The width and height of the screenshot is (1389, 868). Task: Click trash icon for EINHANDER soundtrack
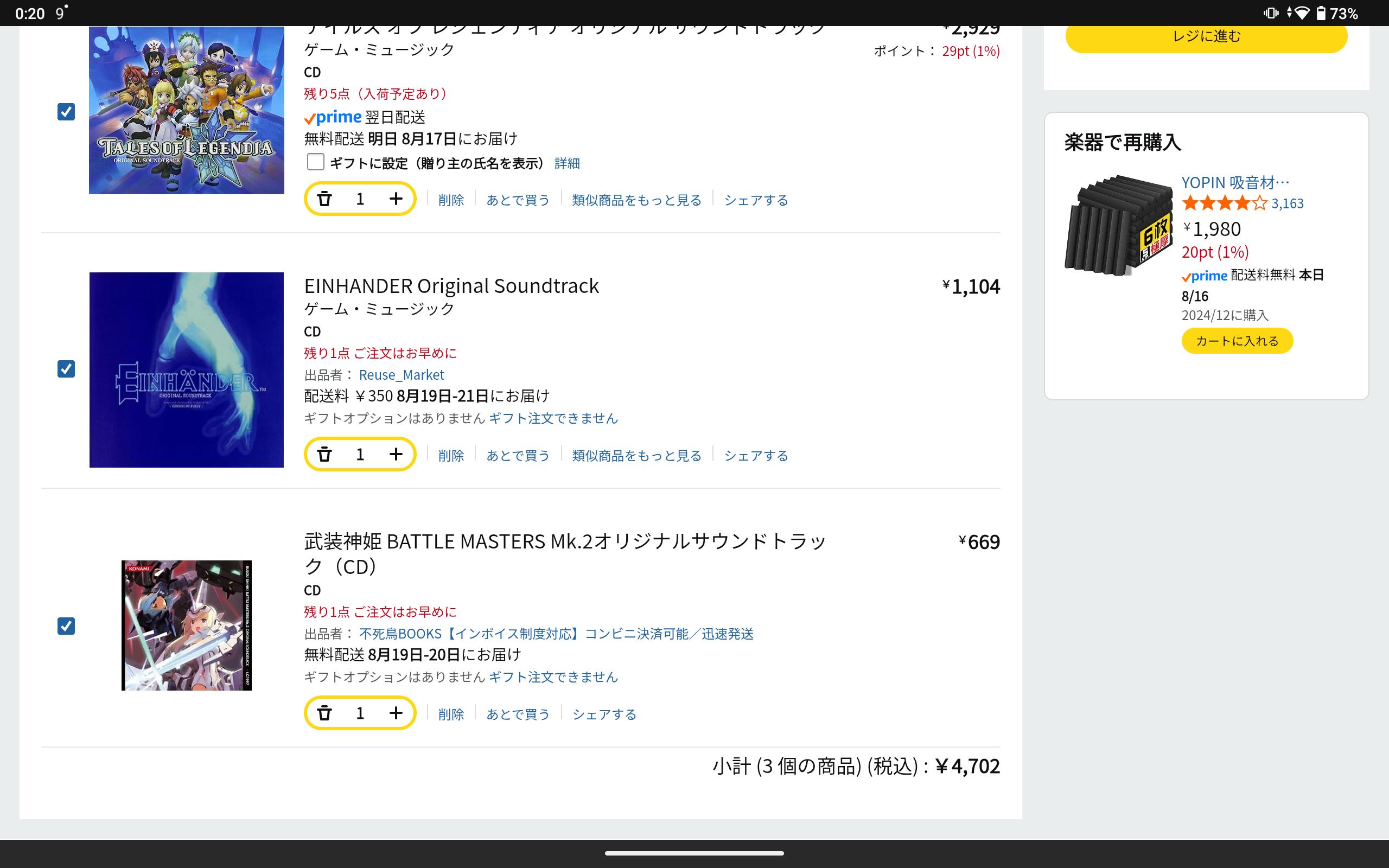coord(324,455)
